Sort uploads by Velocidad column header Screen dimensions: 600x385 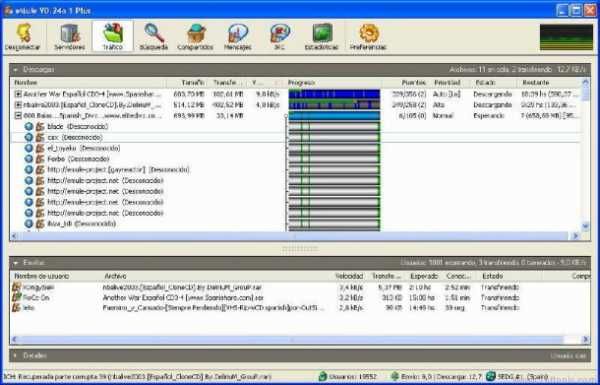pyautogui.click(x=349, y=276)
